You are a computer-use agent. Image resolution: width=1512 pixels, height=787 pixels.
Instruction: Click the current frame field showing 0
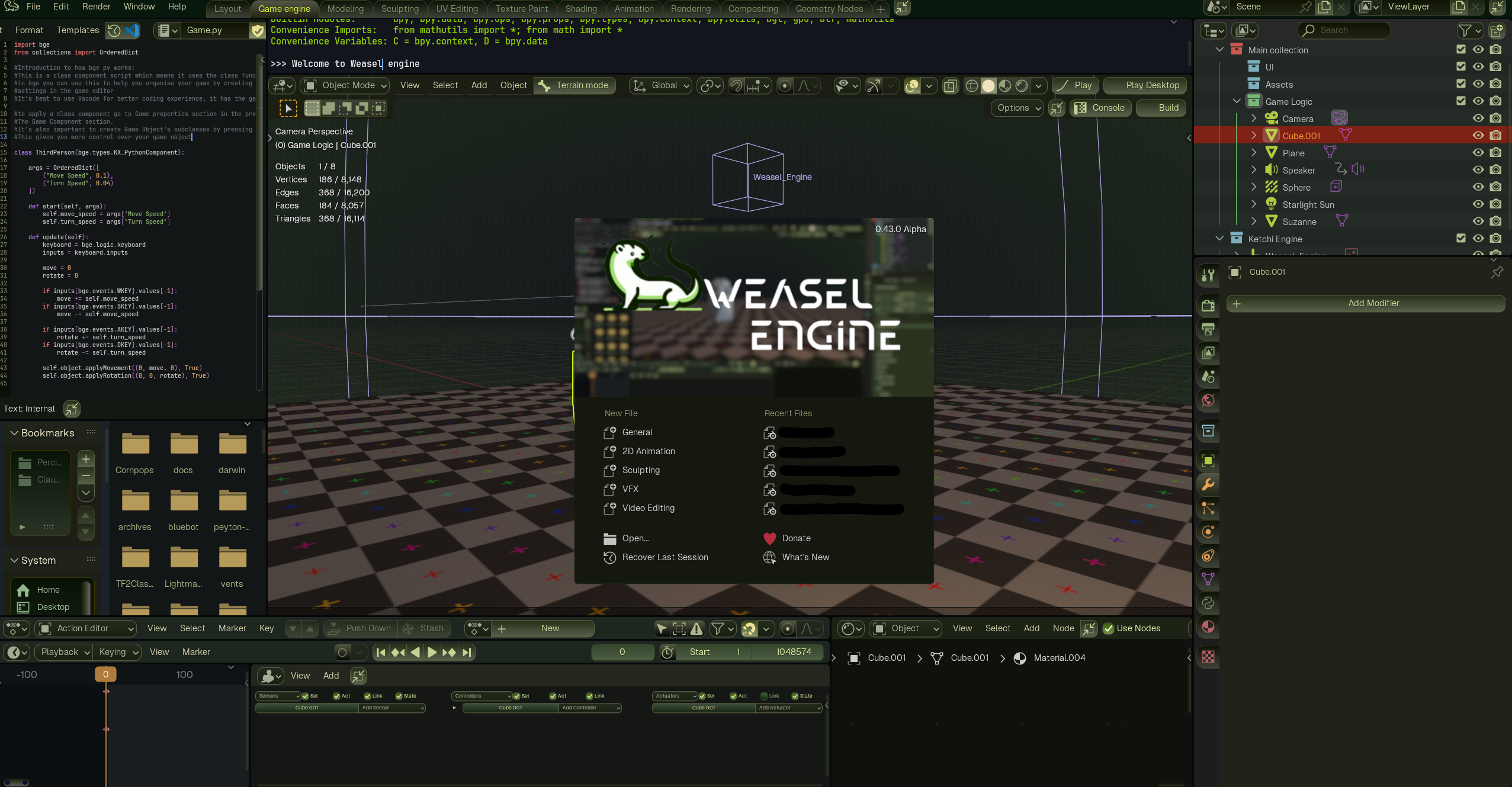coord(622,652)
